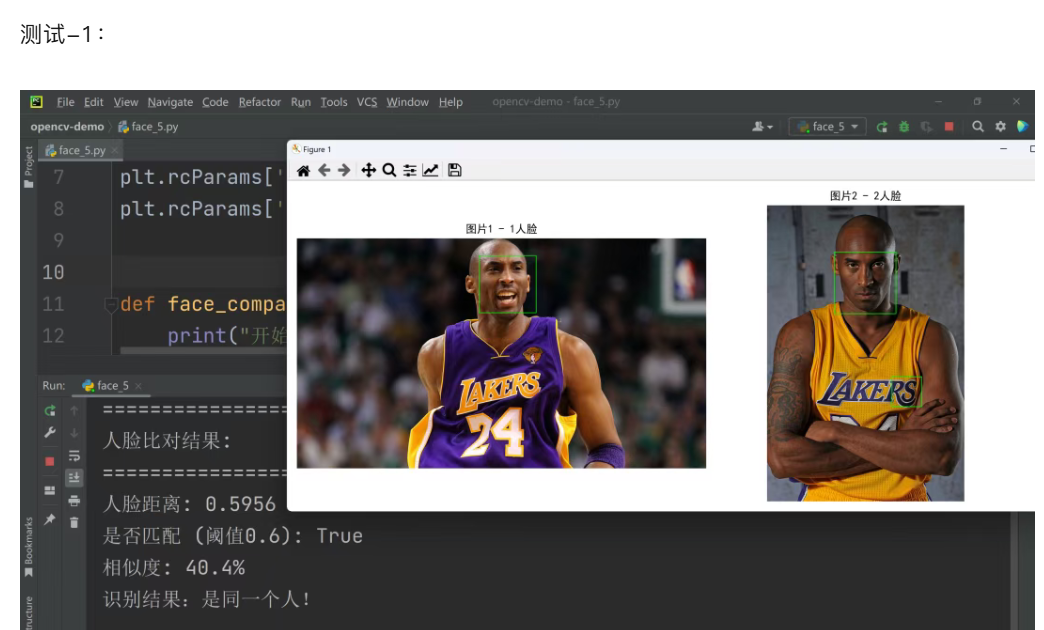The height and width of the screenshot is (630, 1044).
Task: Click the JetBrains toolbox icon at top right
Action: click(x=1023, y=127)
